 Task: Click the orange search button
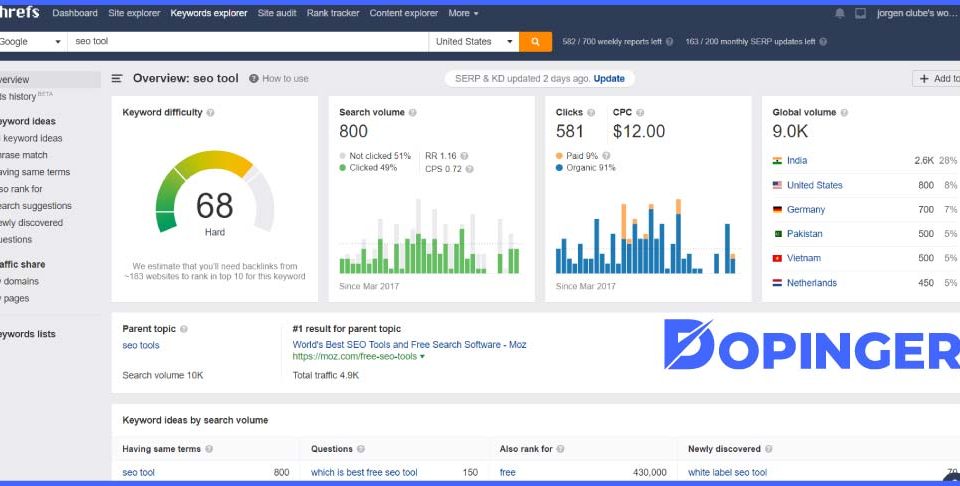(535, 42)
